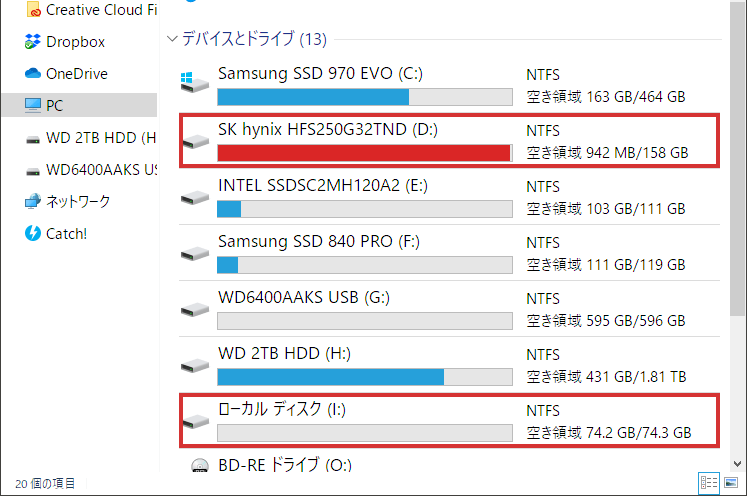The image size is (747, 496).
Task: Open the network (ネットワーク) icon
Action: (x=32, y=202)
